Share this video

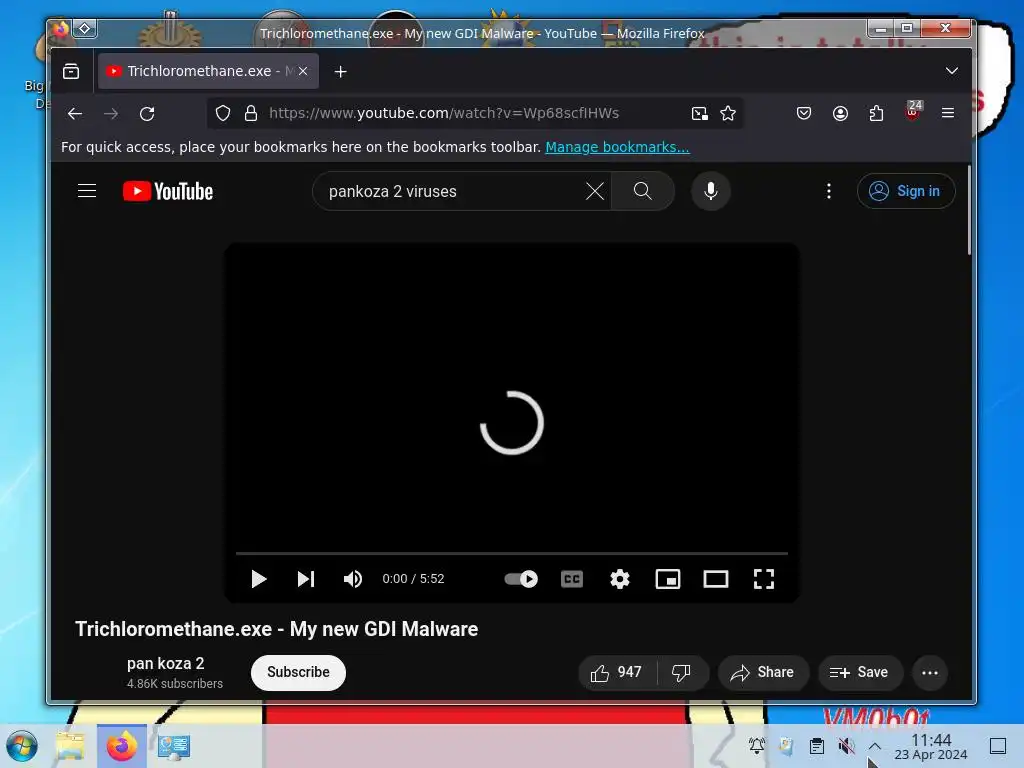[x=763, y=673]
